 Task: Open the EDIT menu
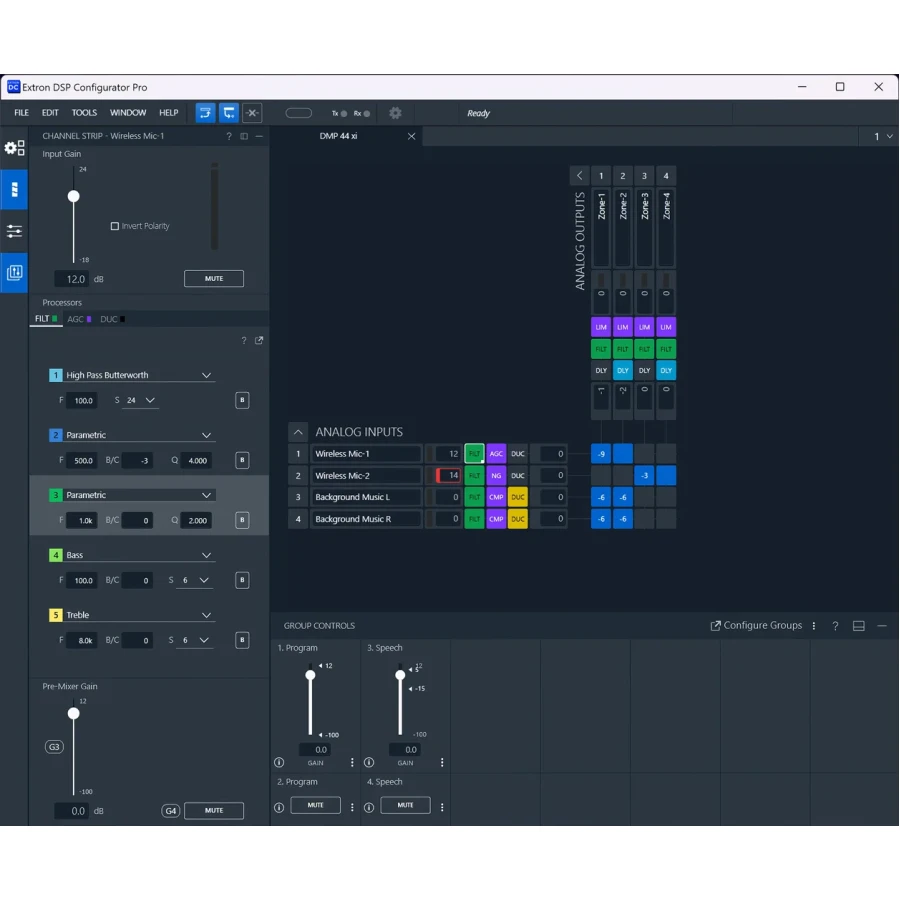click(x=50, y=112)
